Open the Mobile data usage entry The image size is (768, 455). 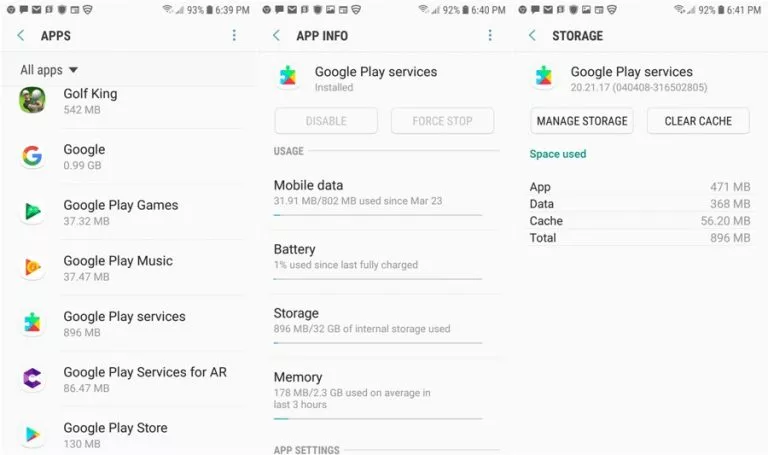[378, 196]
